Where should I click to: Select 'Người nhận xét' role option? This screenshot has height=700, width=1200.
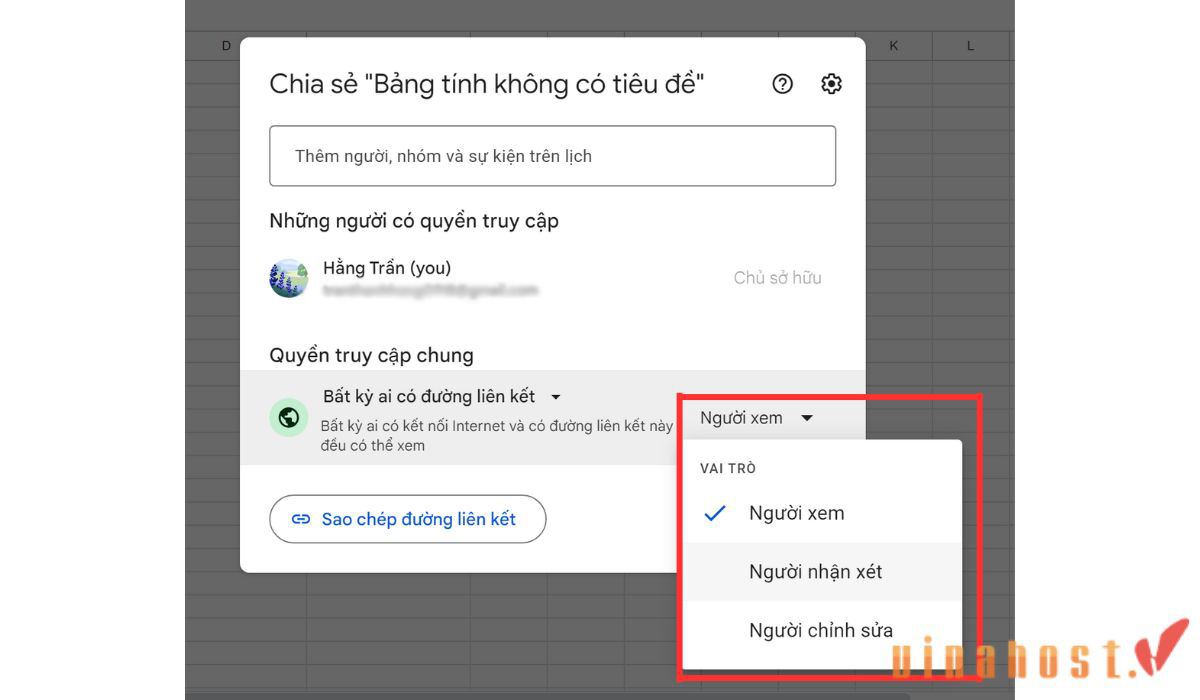(x=820, y=572)
